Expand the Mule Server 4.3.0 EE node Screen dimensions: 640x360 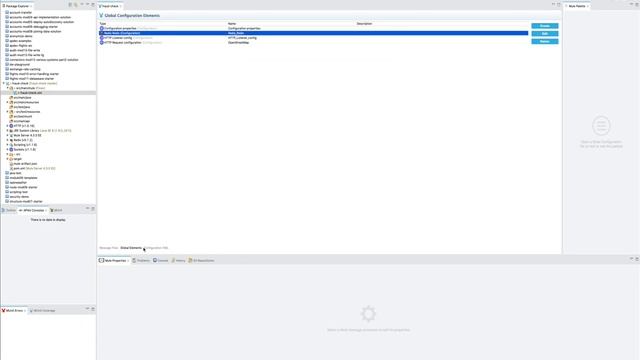[x=7, y=136]
